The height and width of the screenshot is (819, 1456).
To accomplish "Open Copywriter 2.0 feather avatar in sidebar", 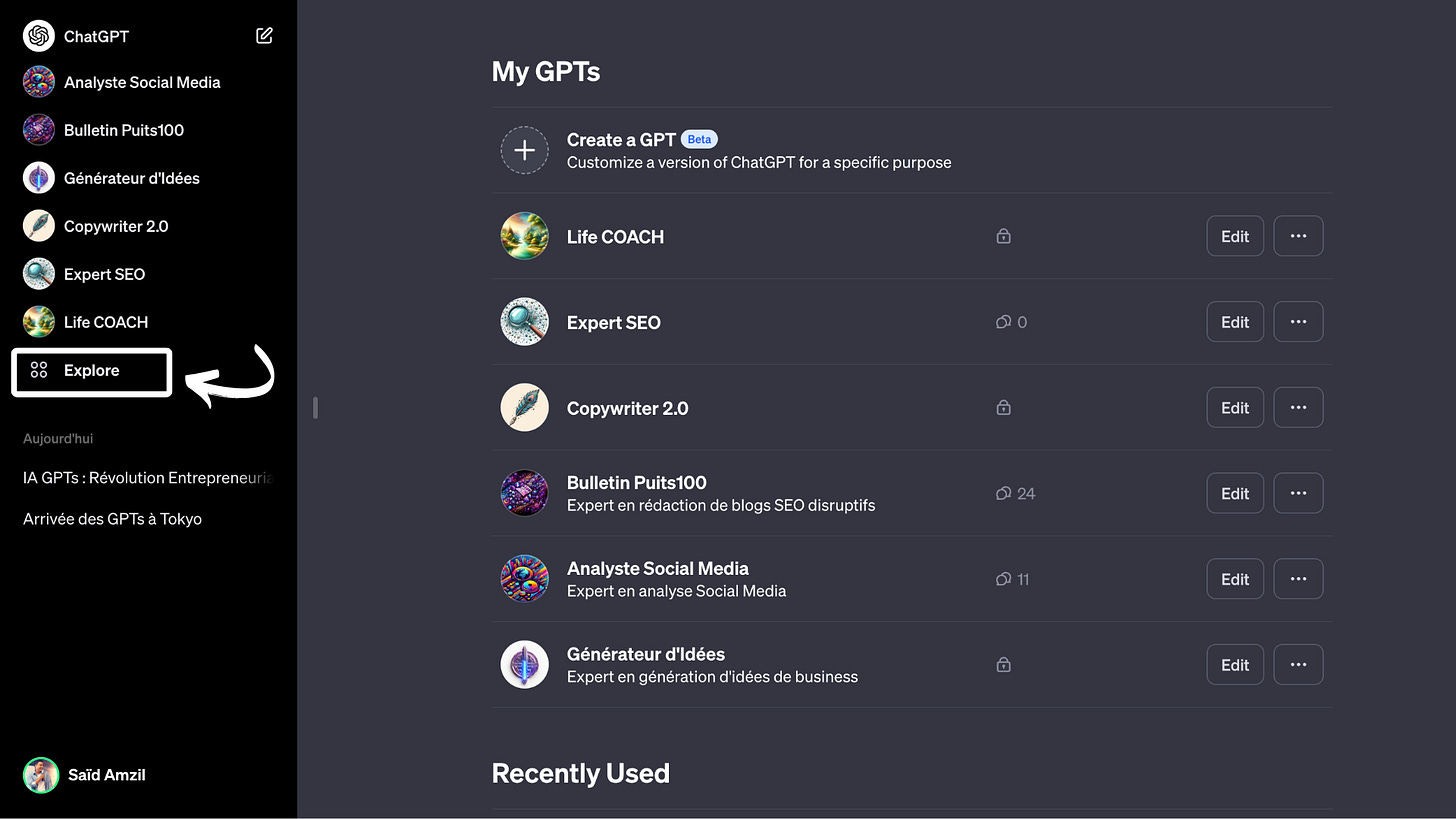I will pos(39,226).
